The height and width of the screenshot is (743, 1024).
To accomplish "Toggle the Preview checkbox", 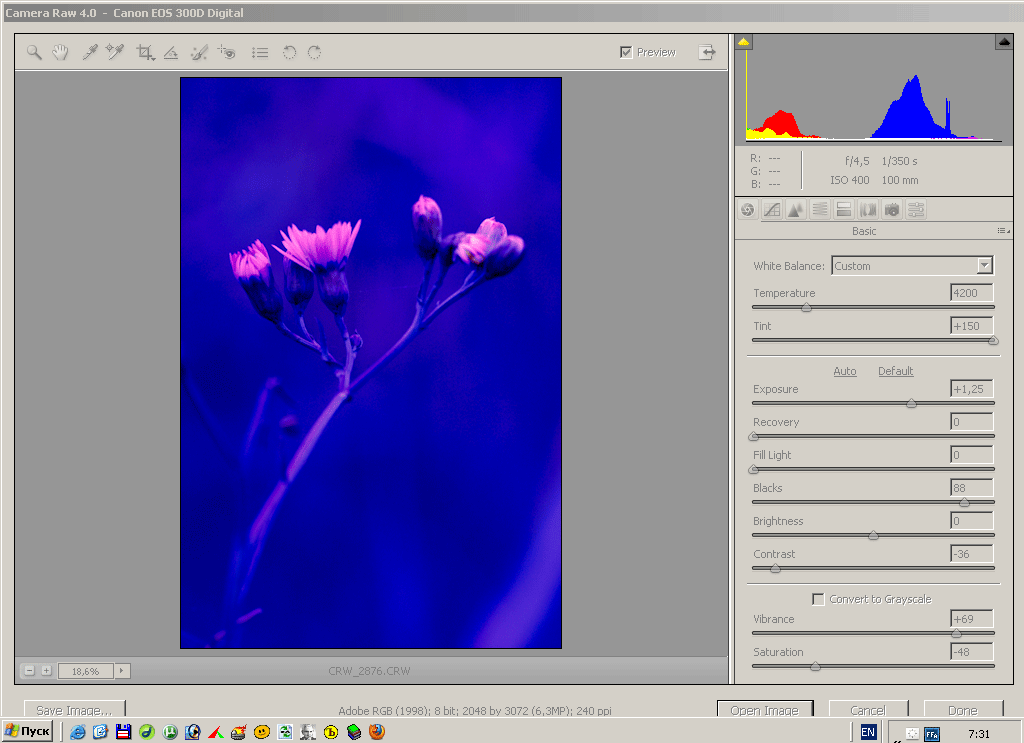I will [626, 52].
